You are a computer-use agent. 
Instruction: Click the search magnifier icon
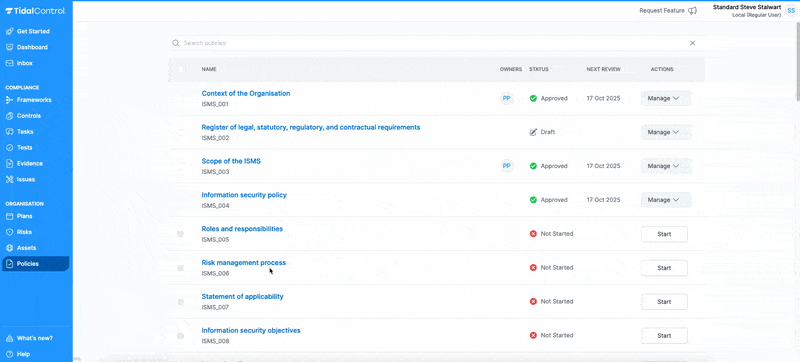tap(176, 43)
